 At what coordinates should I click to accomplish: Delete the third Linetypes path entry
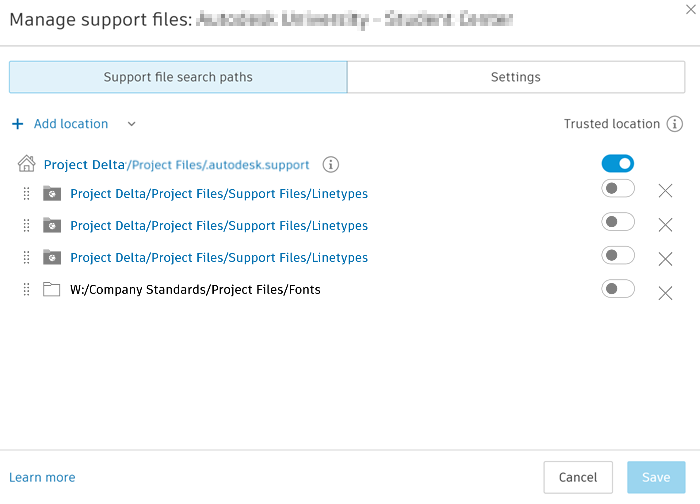(665, 258)
